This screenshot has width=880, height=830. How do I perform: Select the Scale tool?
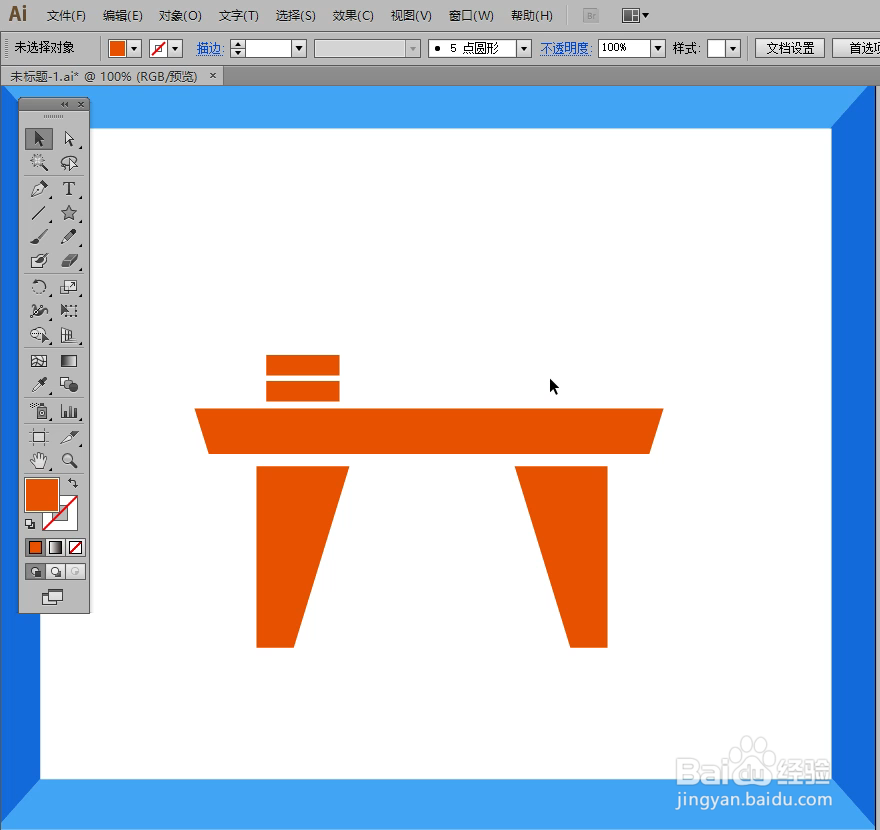[x=69, y=287]
